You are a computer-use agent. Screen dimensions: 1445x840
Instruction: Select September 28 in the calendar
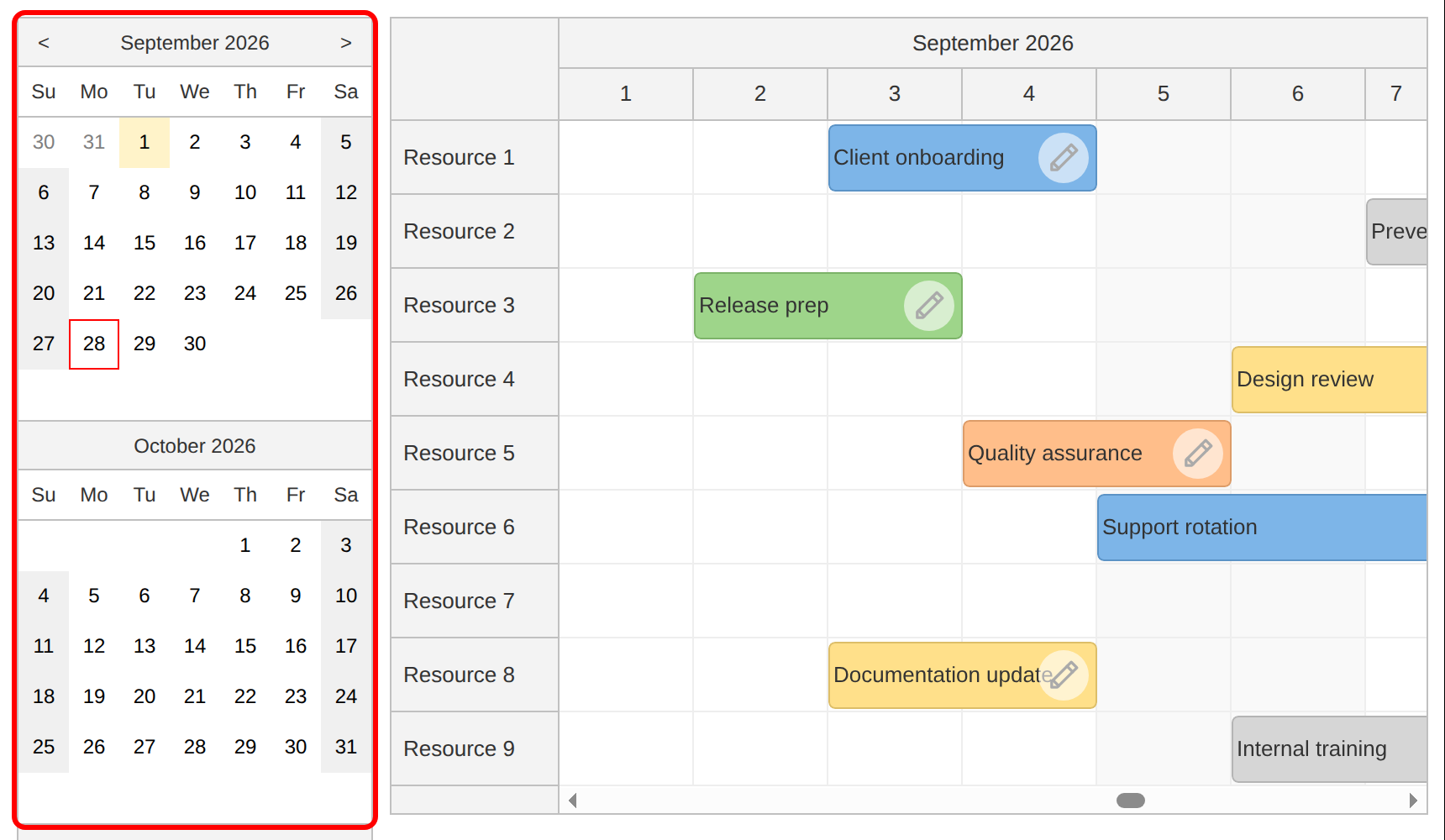pyautogui.click(x=94, y=344)
